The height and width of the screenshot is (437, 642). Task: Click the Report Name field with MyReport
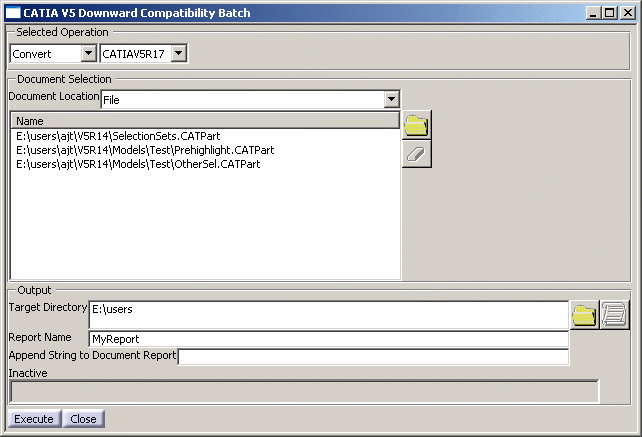click(x=329, y=339)
